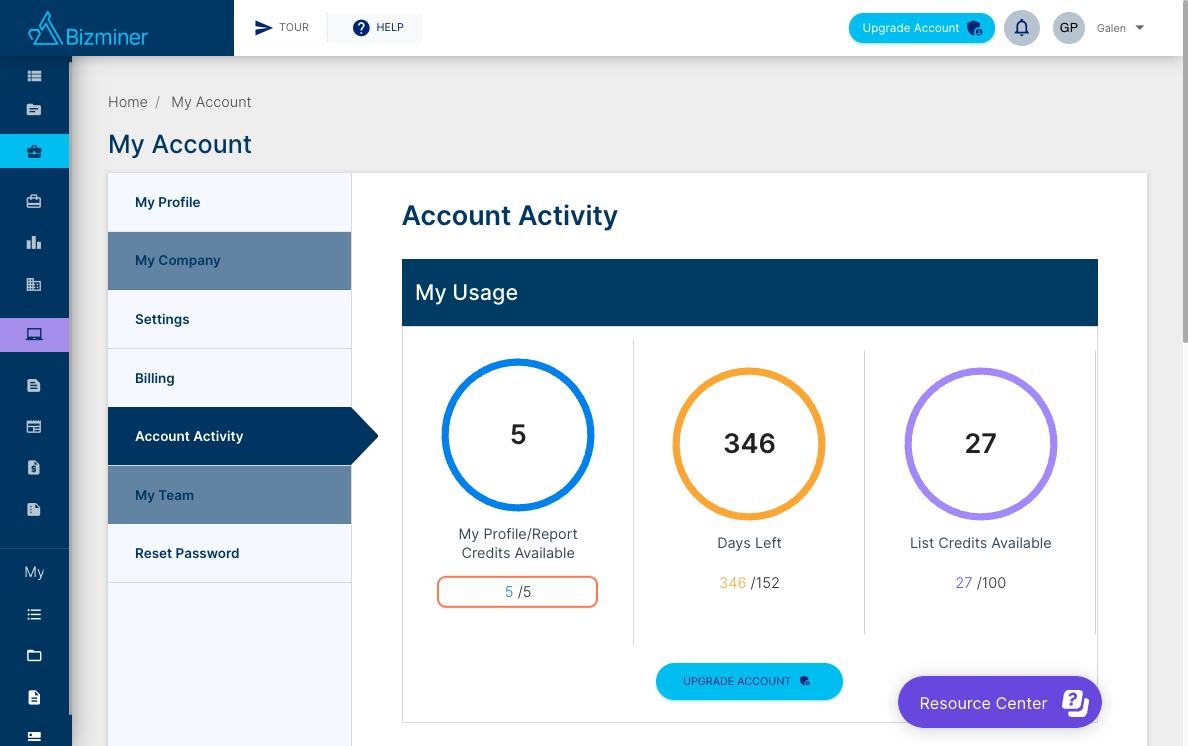
Task: Open the Resource Center button
Action: tap(999, 703)
